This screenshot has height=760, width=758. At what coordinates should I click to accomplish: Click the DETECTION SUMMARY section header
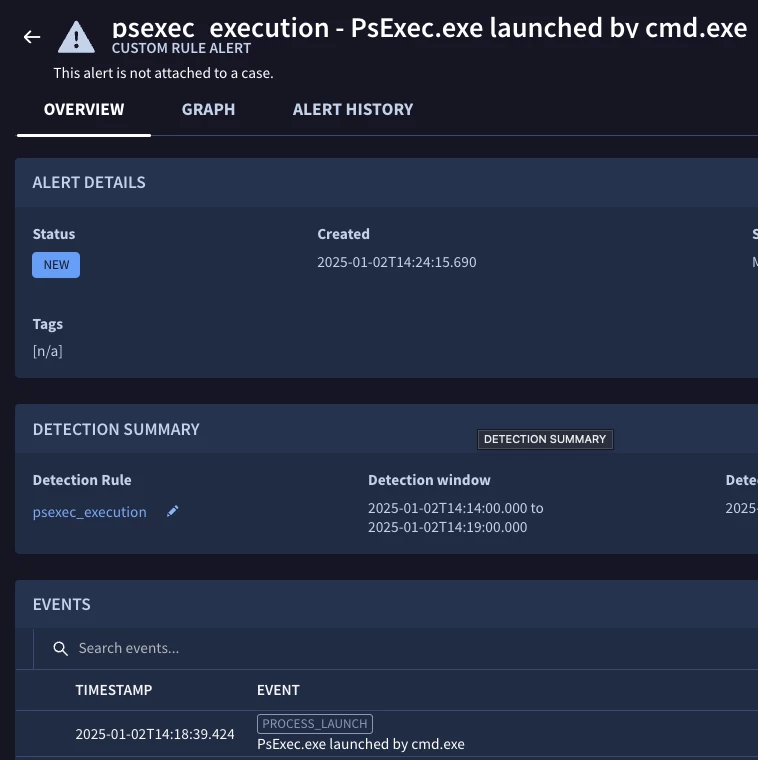click(116, 429)
